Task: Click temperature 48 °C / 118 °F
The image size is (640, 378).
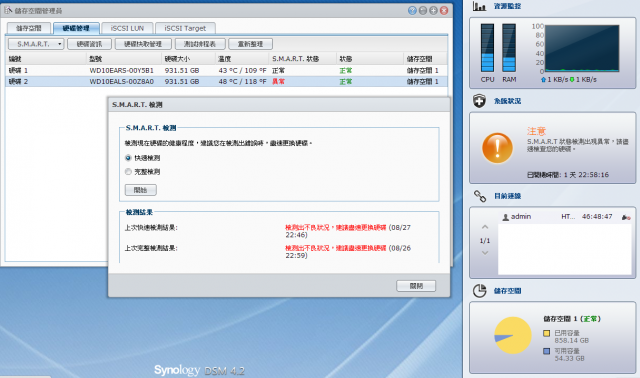Action: 242,82
